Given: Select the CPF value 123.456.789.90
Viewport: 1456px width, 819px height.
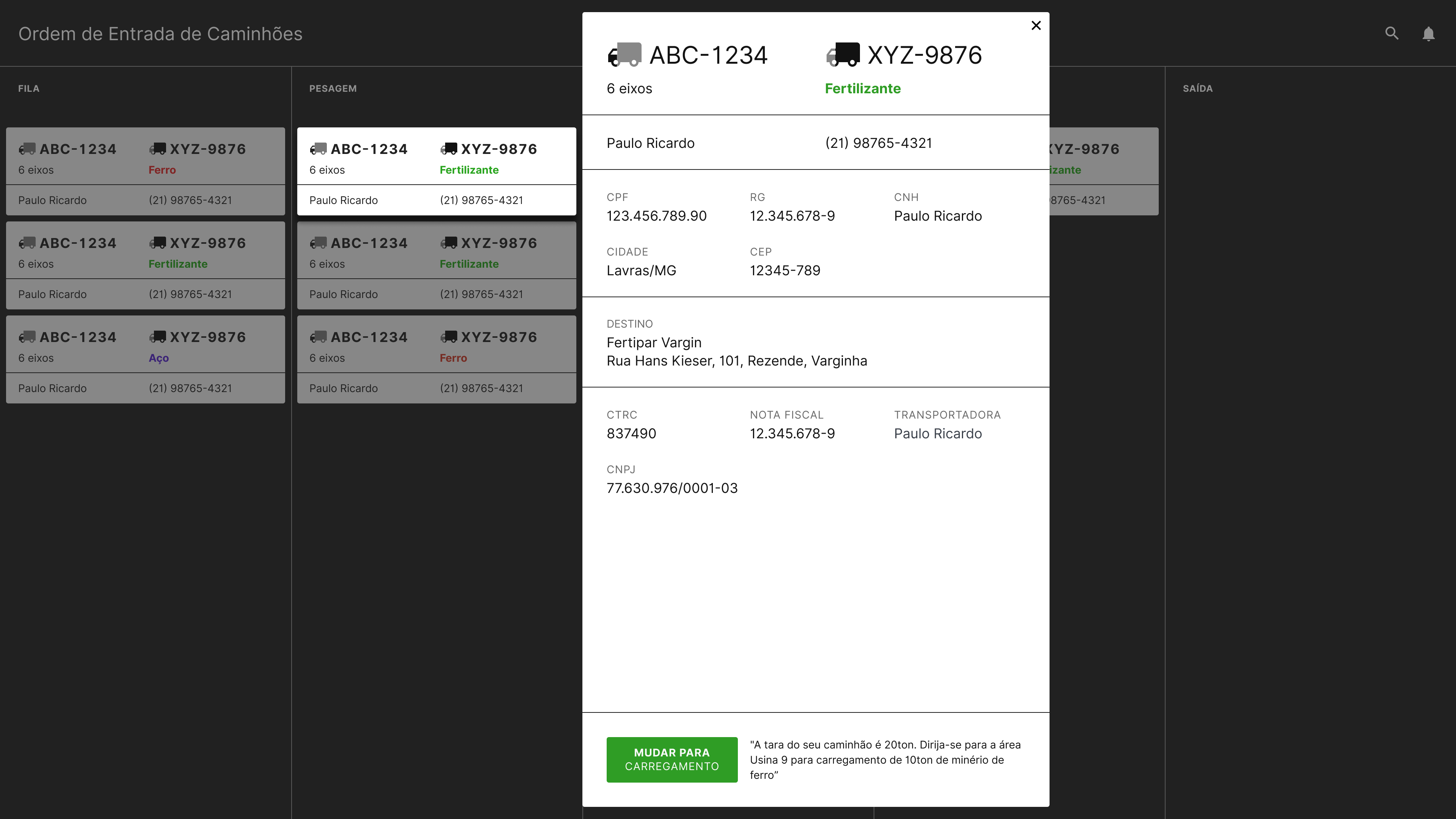Looking at the screenshot, I should pos(657,216).
